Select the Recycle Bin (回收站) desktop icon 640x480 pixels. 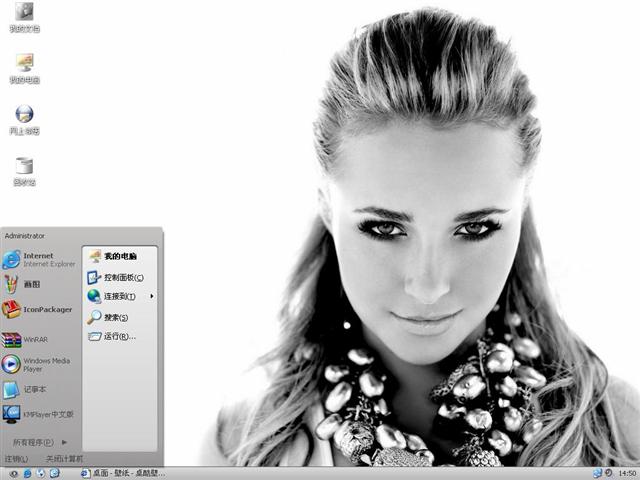click(24, 171)
